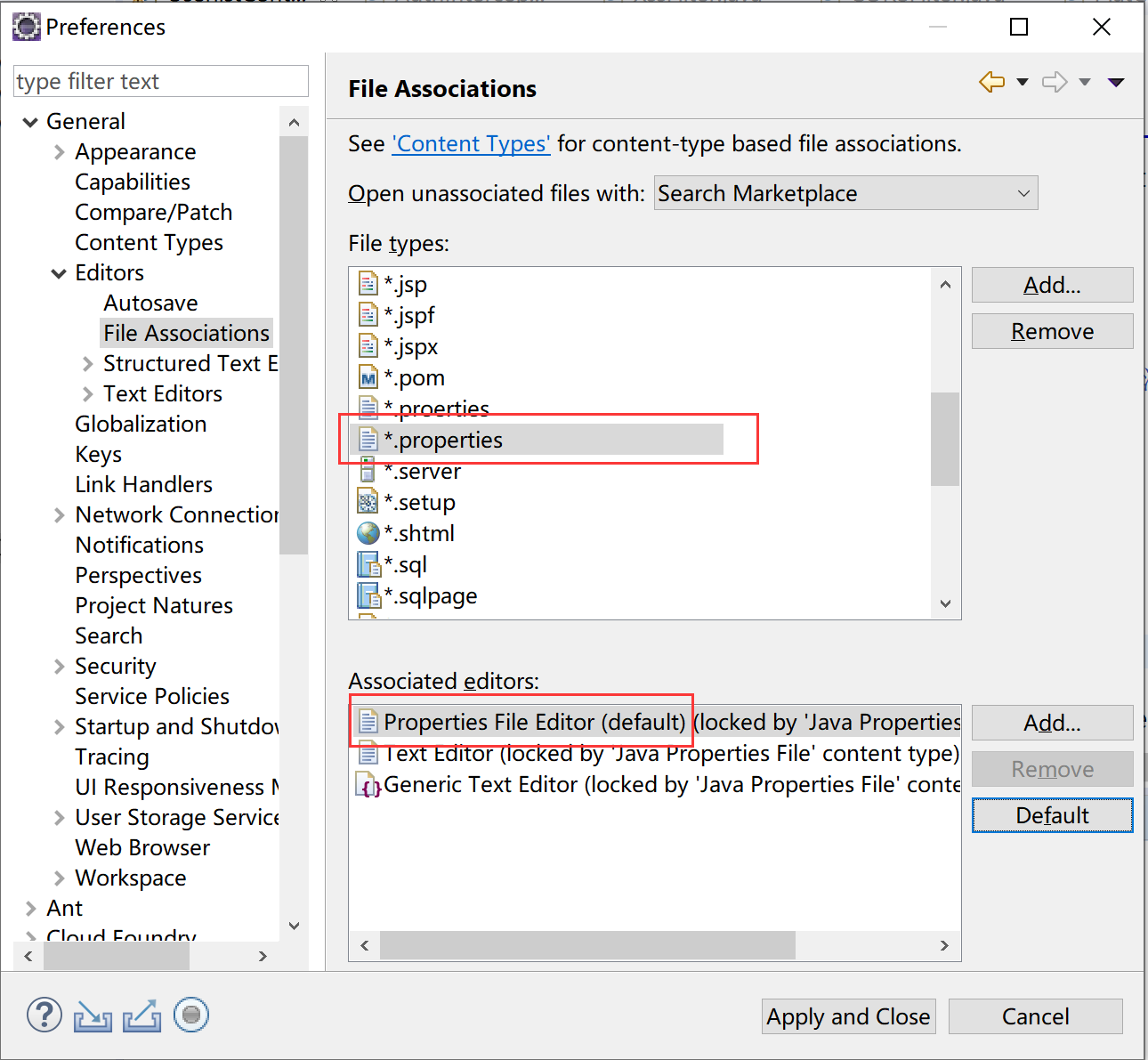Expand the Security tree node
The width and height of the screenshot is (1148, 1060).
click(x=60, y=667)
